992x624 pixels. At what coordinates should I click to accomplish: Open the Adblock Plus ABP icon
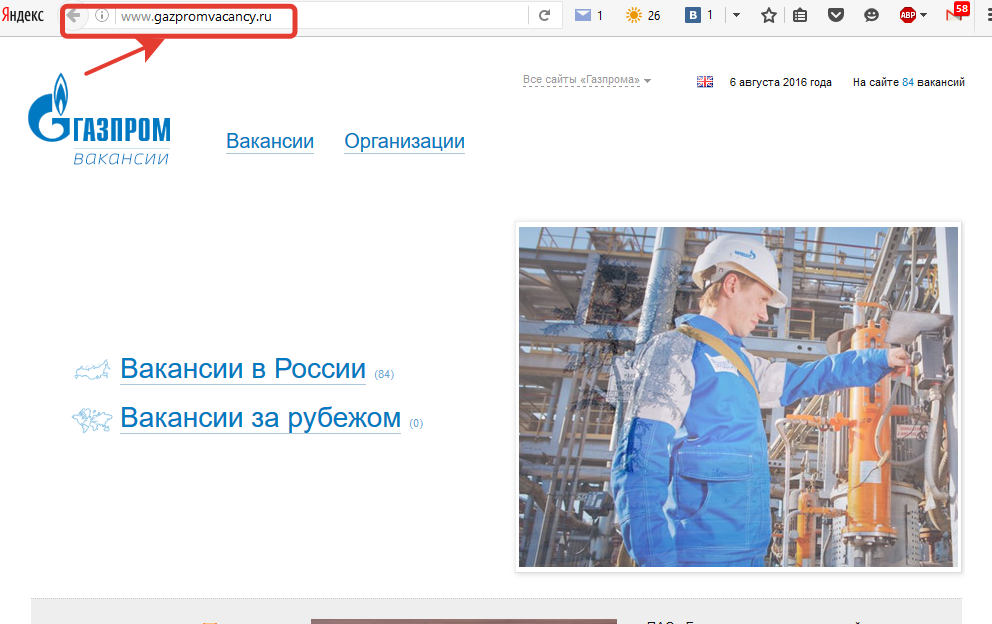tap(907, 15)
